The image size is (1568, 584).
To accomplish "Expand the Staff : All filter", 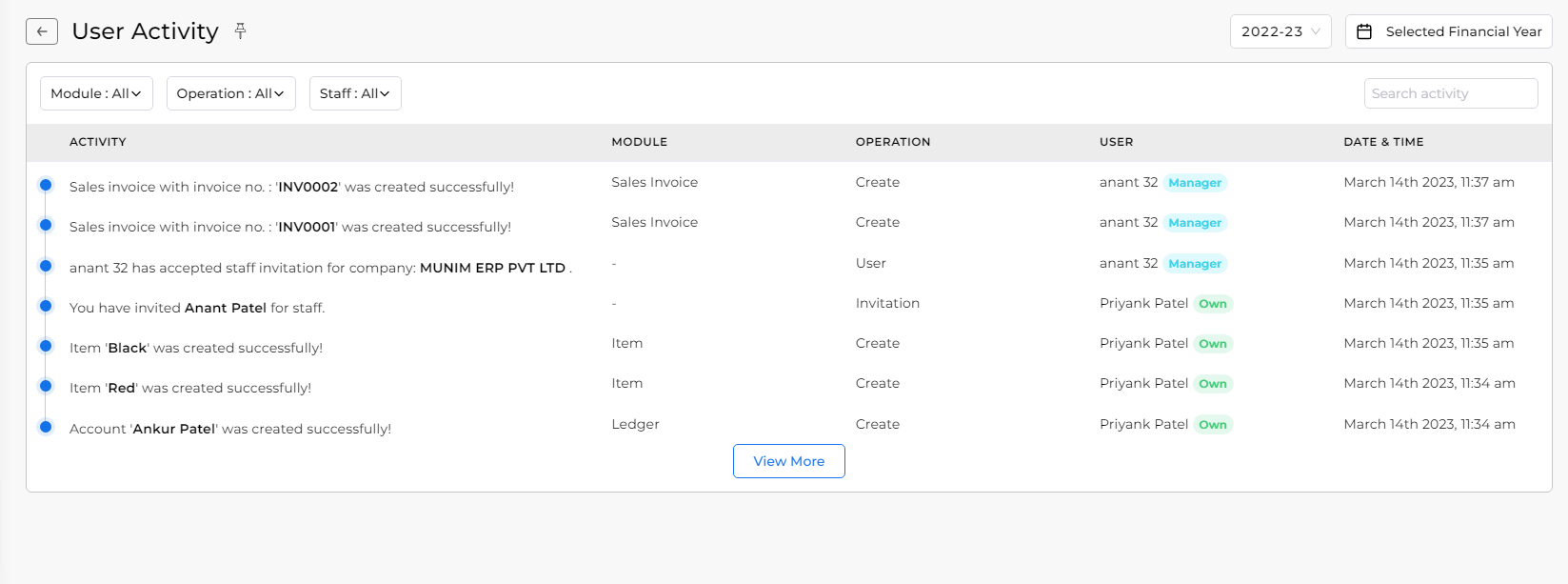I will coord(355,93).
